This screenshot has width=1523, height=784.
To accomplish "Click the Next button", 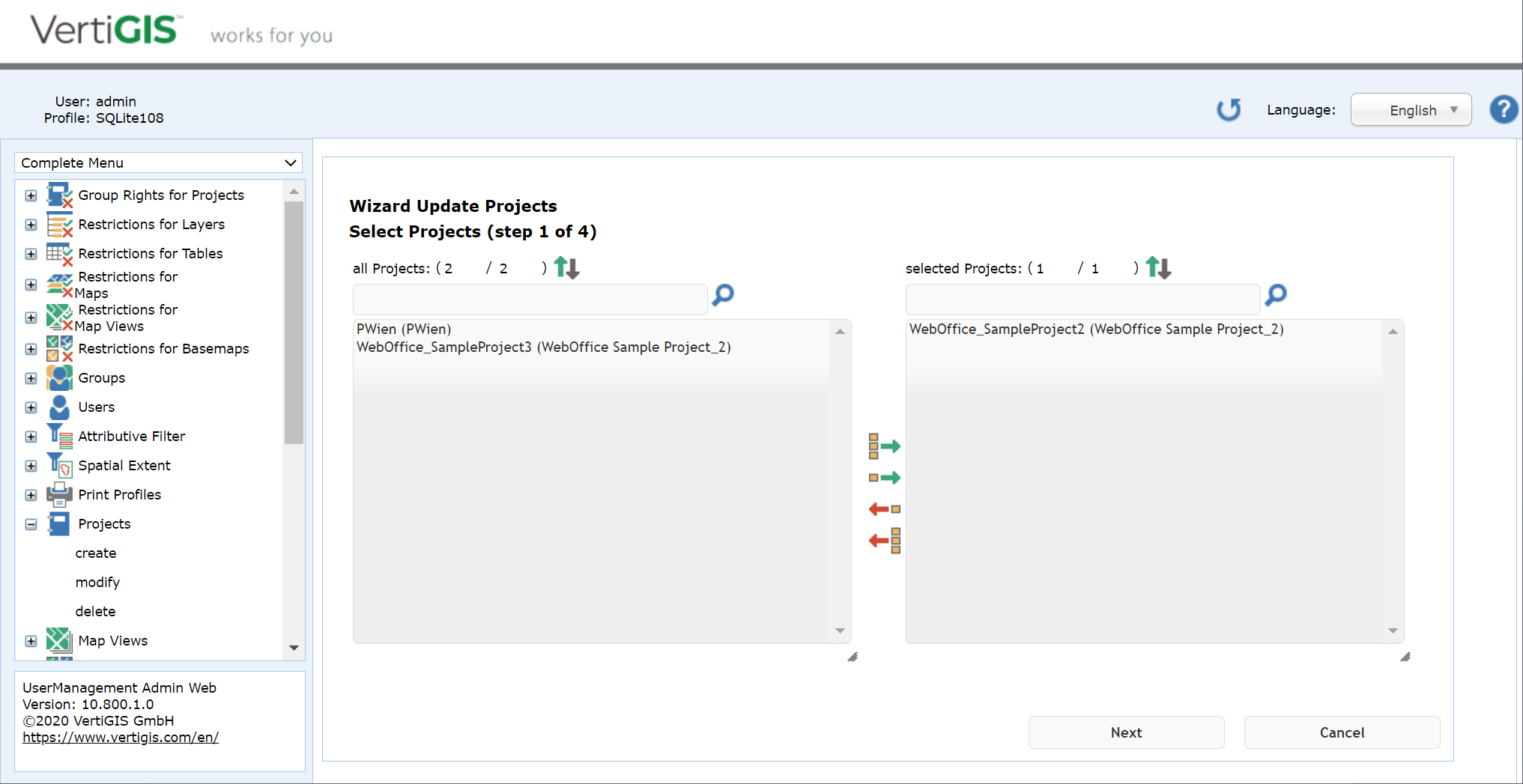I will (x=1126, y=732).
